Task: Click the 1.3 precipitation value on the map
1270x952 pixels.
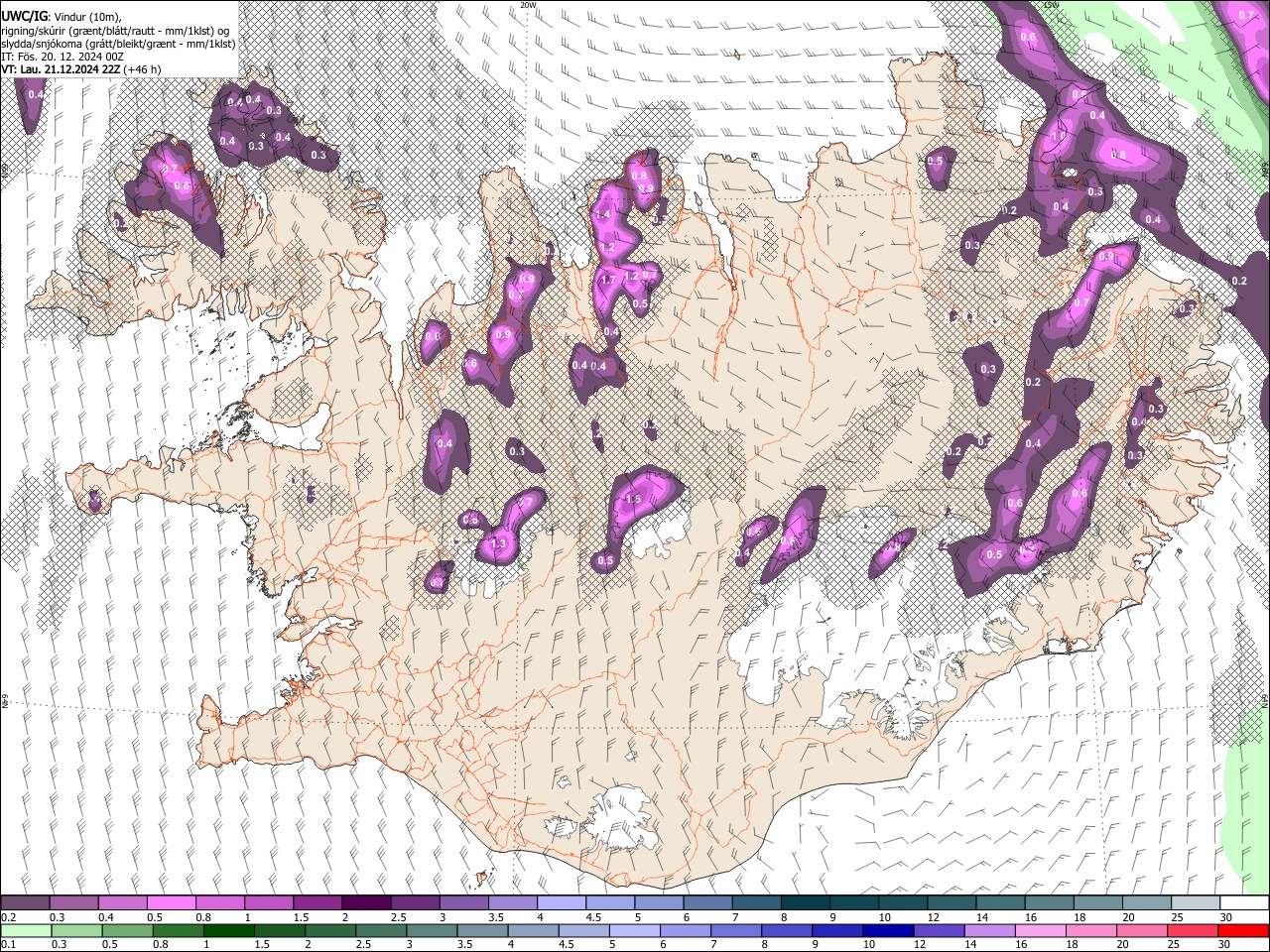Action: [x=498, y=543]
